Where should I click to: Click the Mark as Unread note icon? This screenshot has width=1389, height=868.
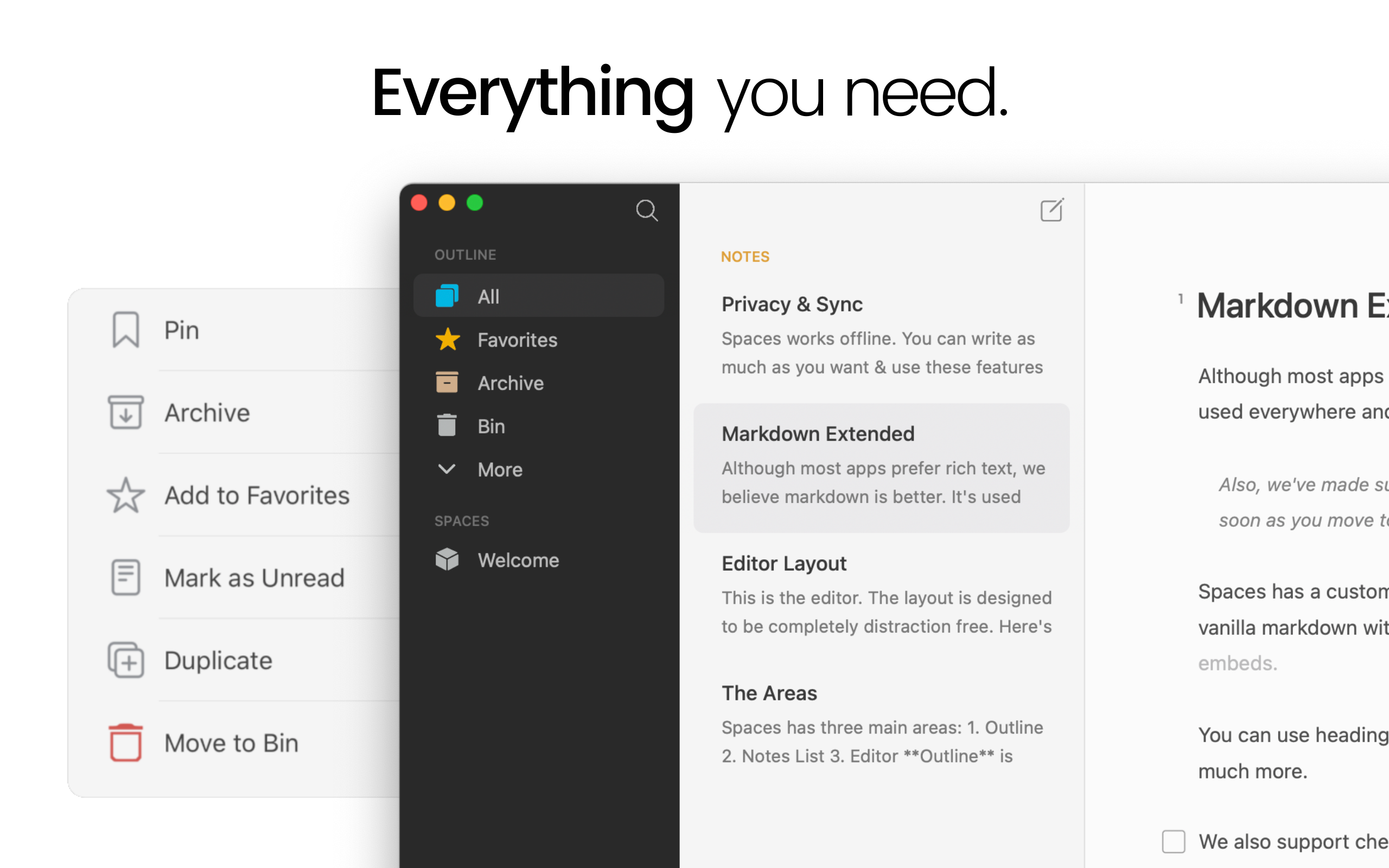(126, 578)
